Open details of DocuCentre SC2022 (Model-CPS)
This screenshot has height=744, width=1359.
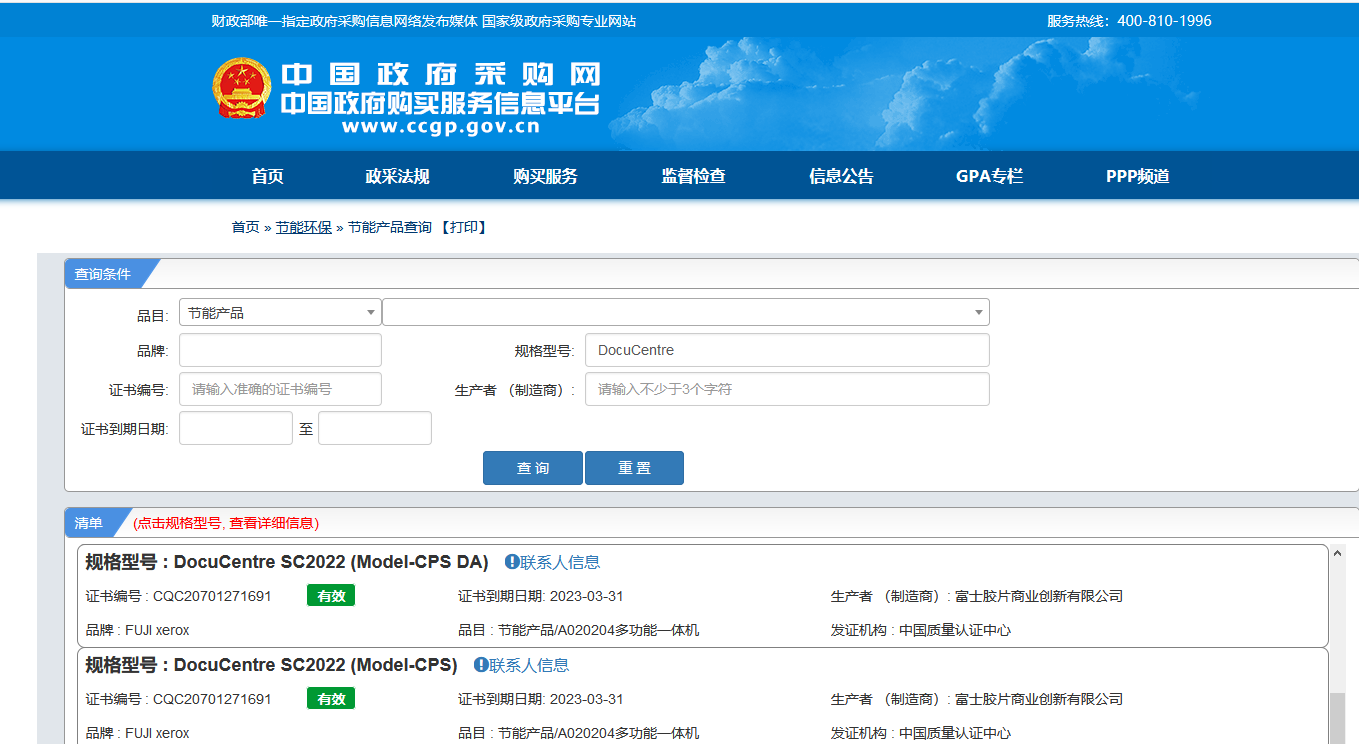pyautogui.click(x=315, y=665)
